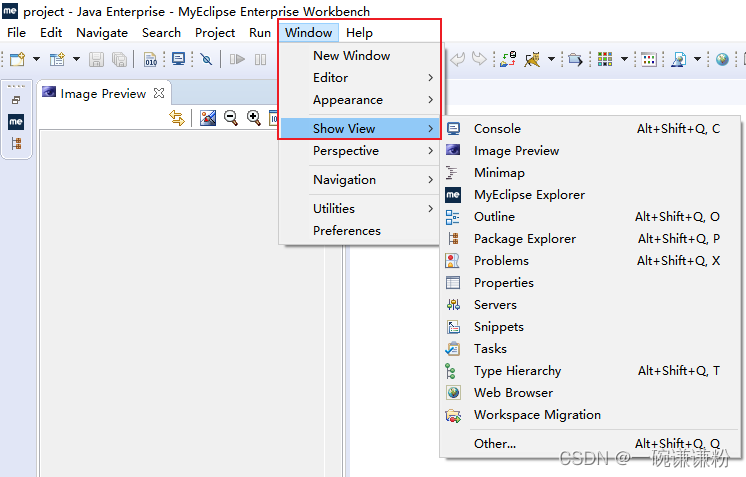Open the dropdown beside document-globe icon
746x477 pixels.
click(x=697, y=59)
